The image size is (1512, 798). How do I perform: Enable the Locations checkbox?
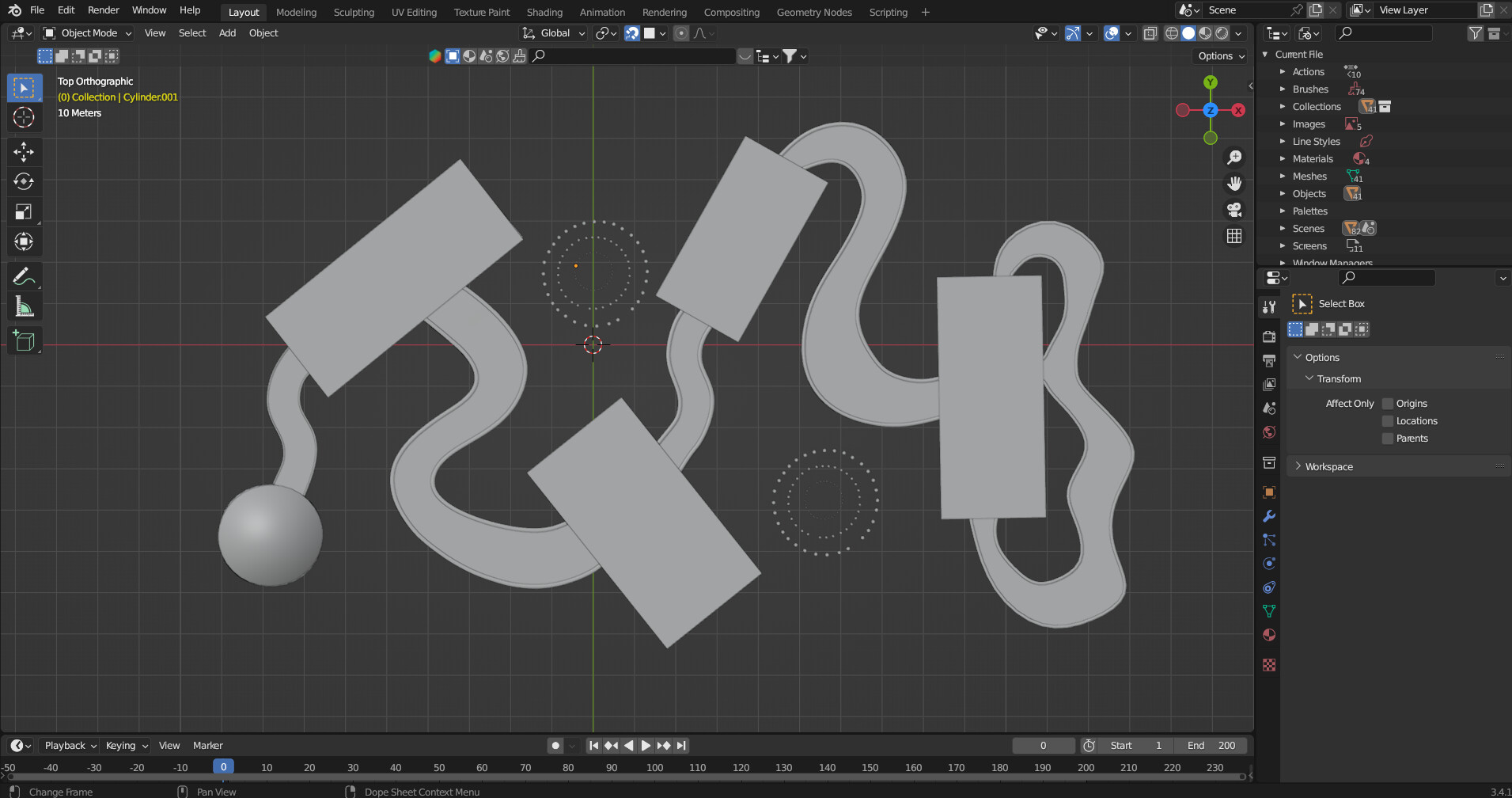pyautogui.click(x=1387, y=421)
